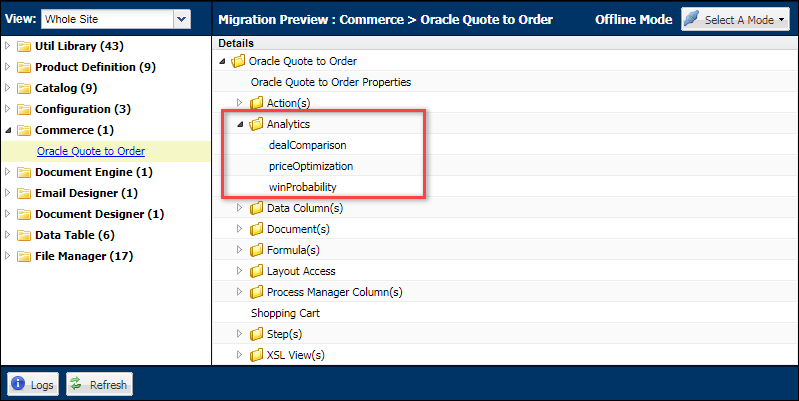Click the File Manager folder icon

tap(23, 256)
